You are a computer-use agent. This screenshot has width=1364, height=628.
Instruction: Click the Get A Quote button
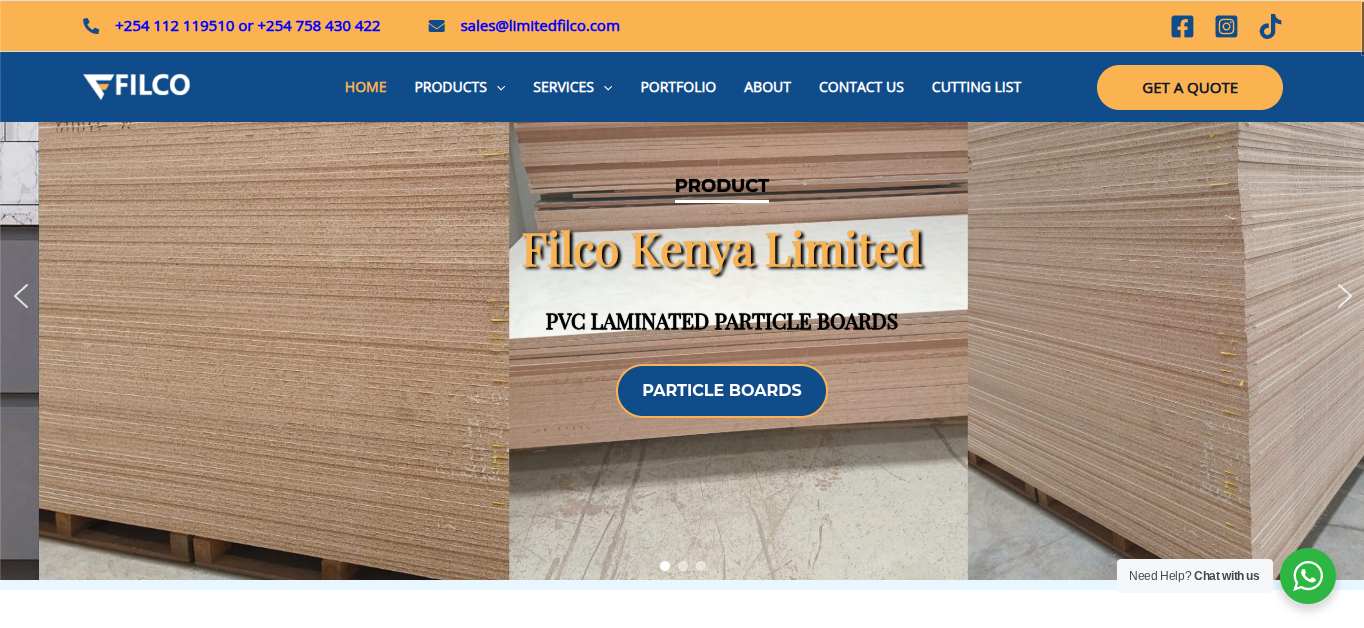1190,87
